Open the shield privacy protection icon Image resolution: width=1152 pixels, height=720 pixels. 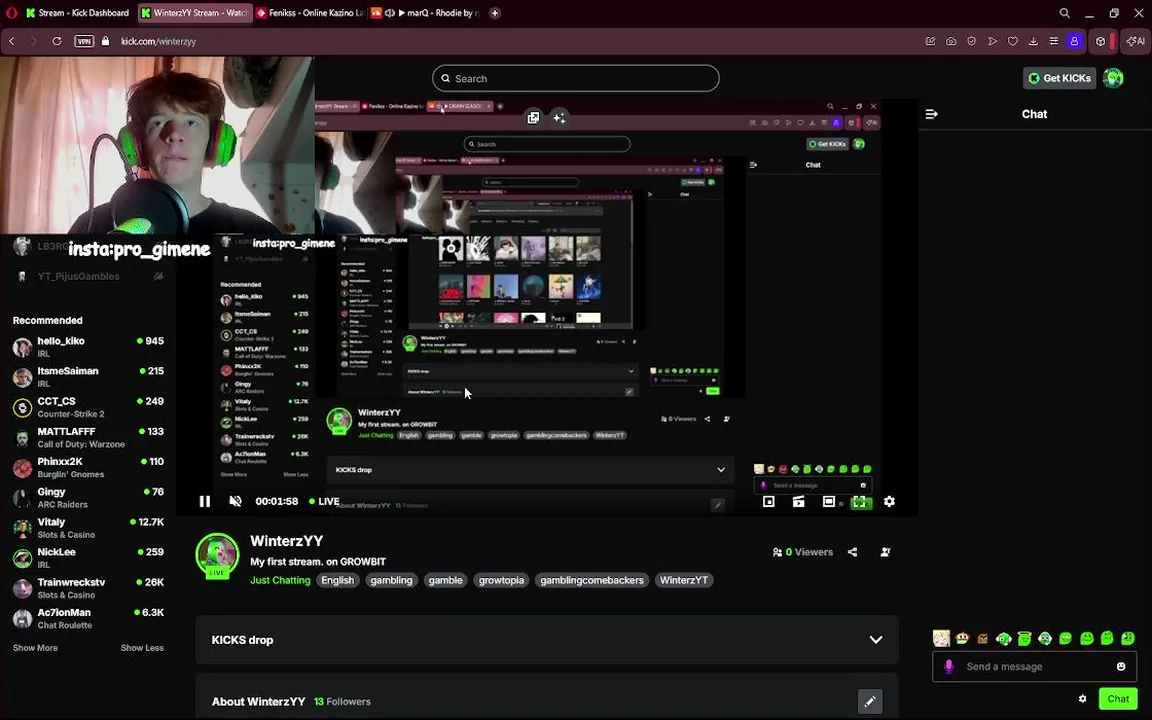click(x=971, y=41)
